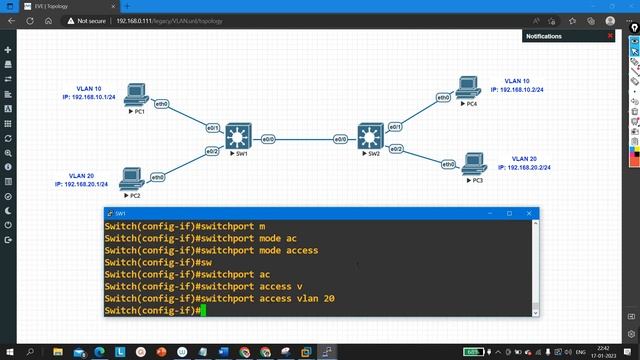Select the arrow pointer tool in annotation bar
Screen dimensions: 640x360
tap(634, 51)
